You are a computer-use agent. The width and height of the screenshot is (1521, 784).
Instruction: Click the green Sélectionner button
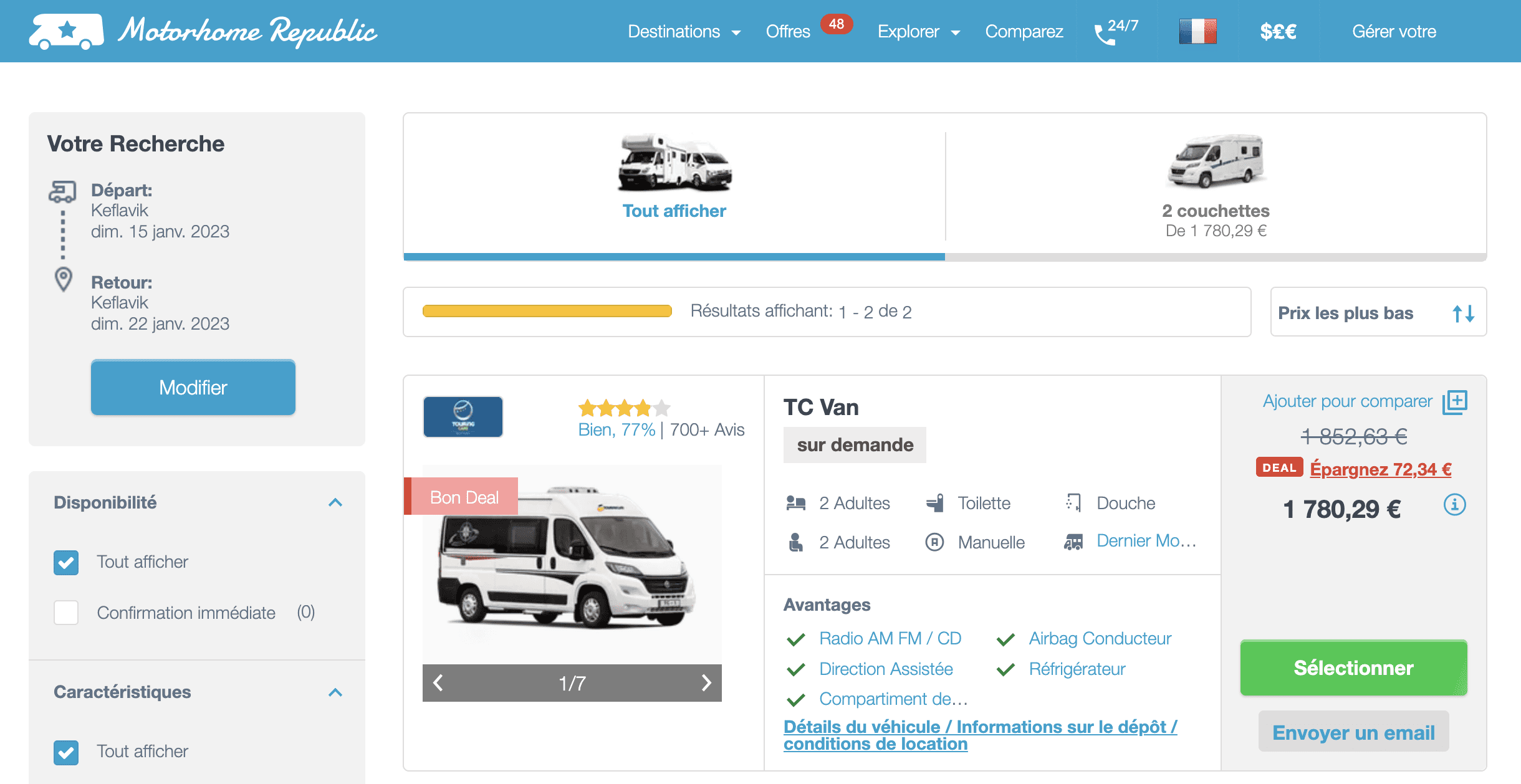[1353, 667]
